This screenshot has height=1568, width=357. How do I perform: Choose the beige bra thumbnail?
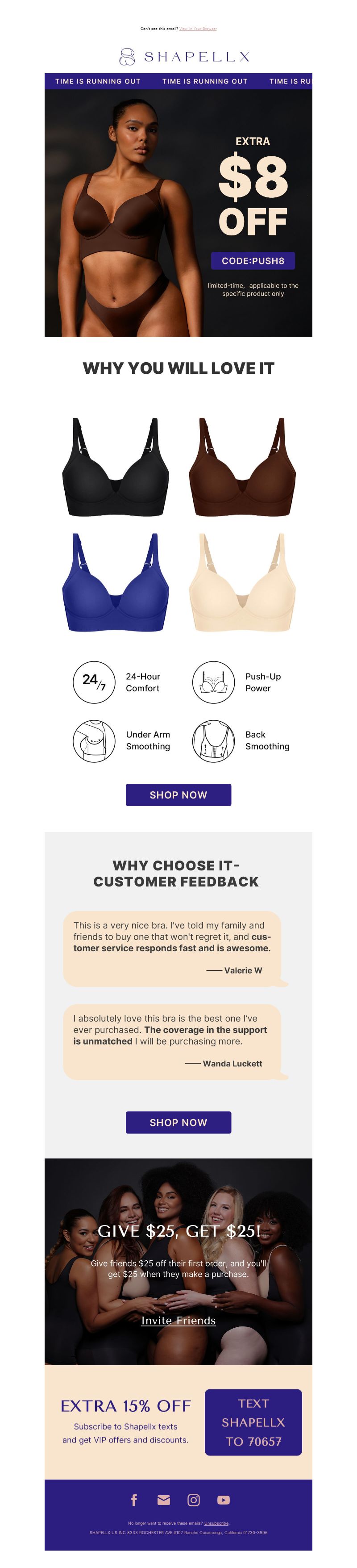click(243, 582)
